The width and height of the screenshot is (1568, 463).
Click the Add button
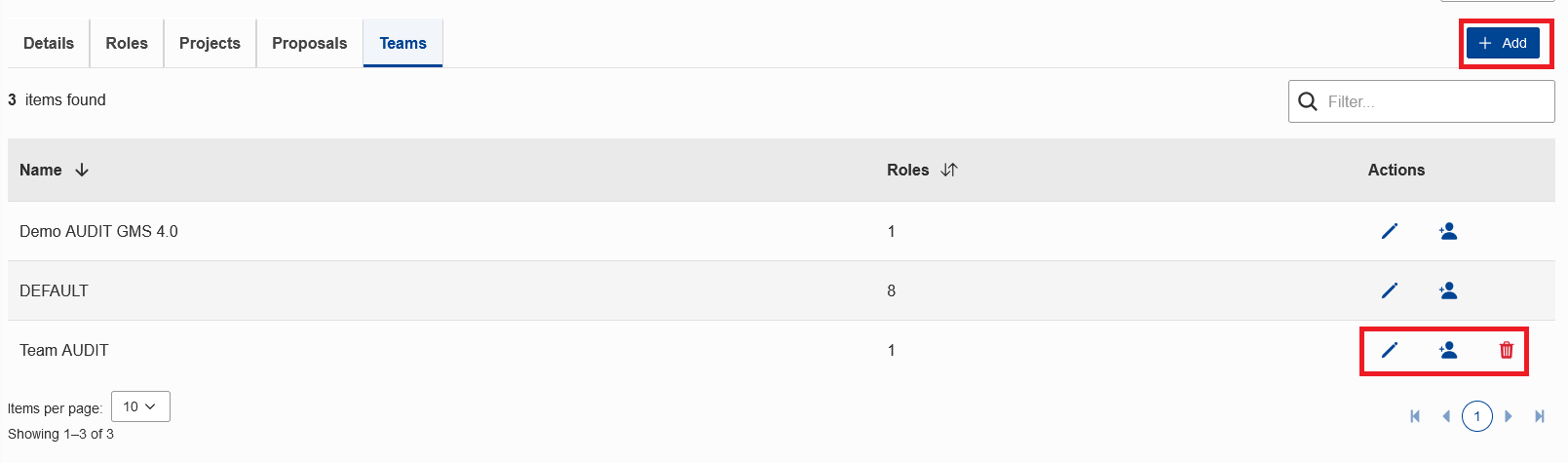[1503, 43]
